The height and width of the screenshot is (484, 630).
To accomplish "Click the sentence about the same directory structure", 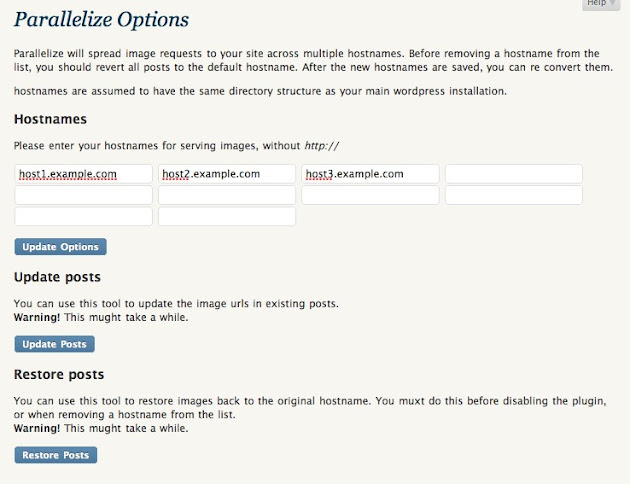I will point(260,92).
